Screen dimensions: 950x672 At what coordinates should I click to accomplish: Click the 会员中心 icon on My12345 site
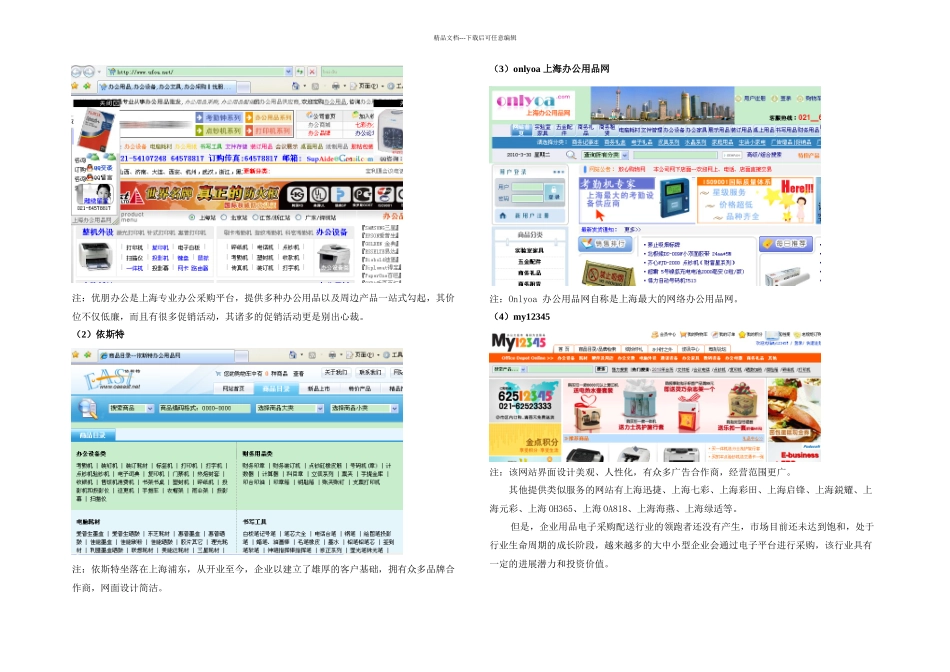[654, 334]
